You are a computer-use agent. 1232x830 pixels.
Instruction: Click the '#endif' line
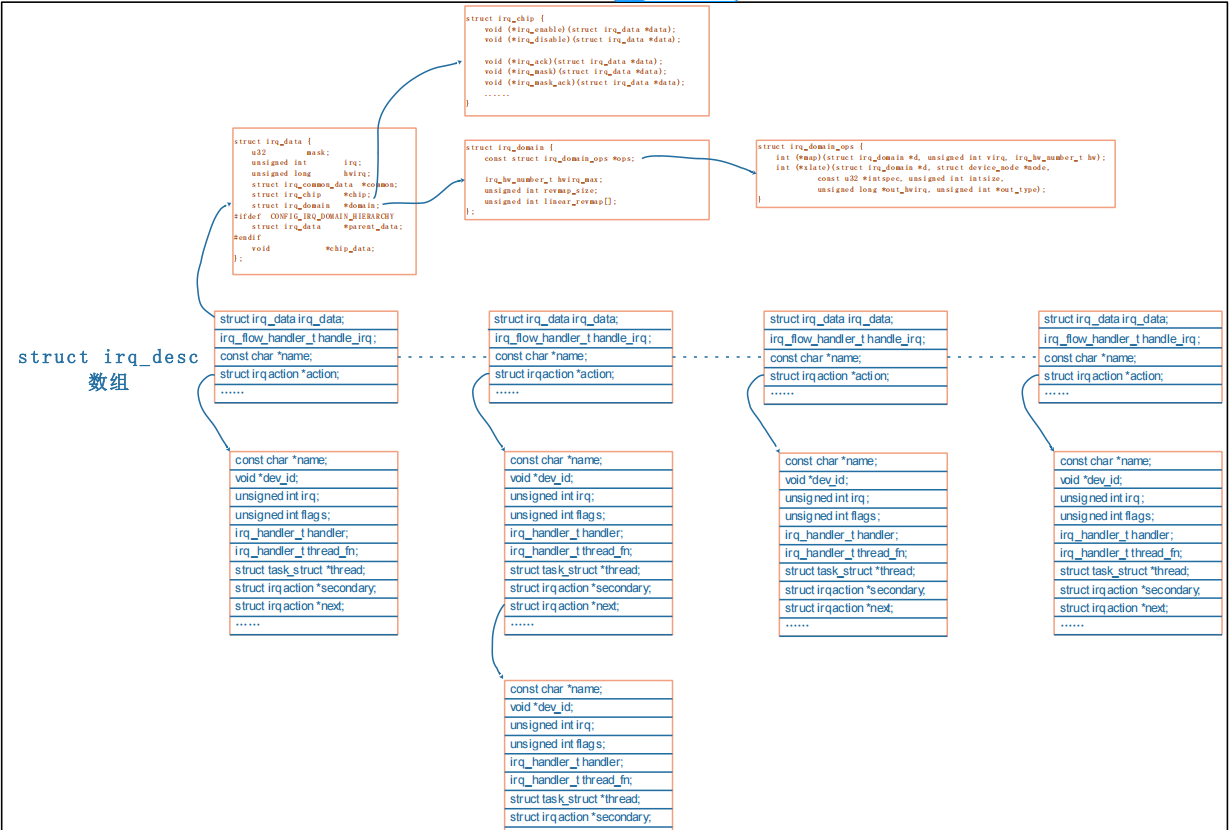[247, 237]
